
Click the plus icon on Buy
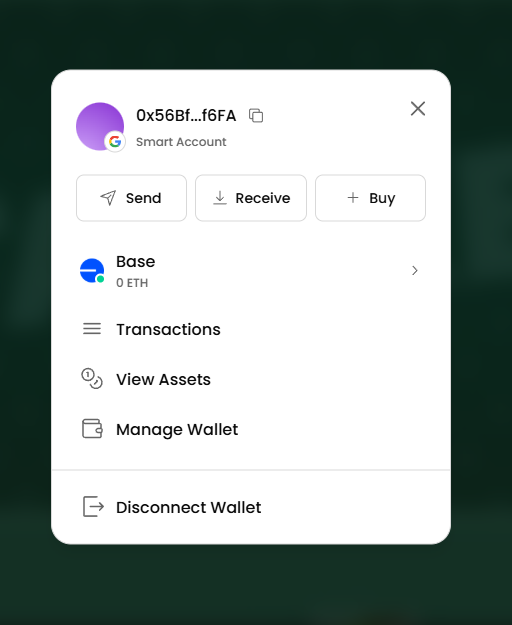353,197
